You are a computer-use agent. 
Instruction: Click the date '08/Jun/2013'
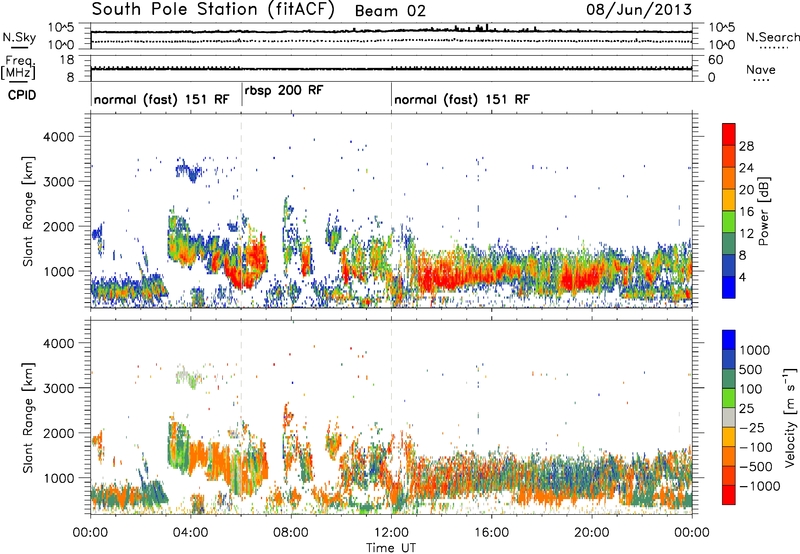(x=639, y=10)
